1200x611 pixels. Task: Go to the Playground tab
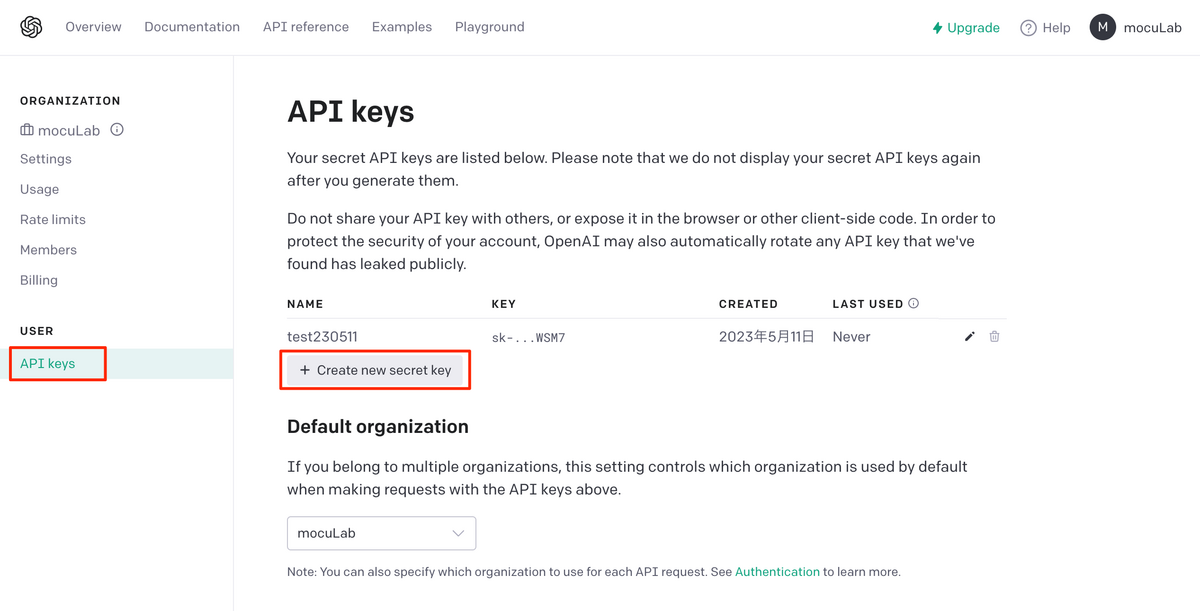489,27
